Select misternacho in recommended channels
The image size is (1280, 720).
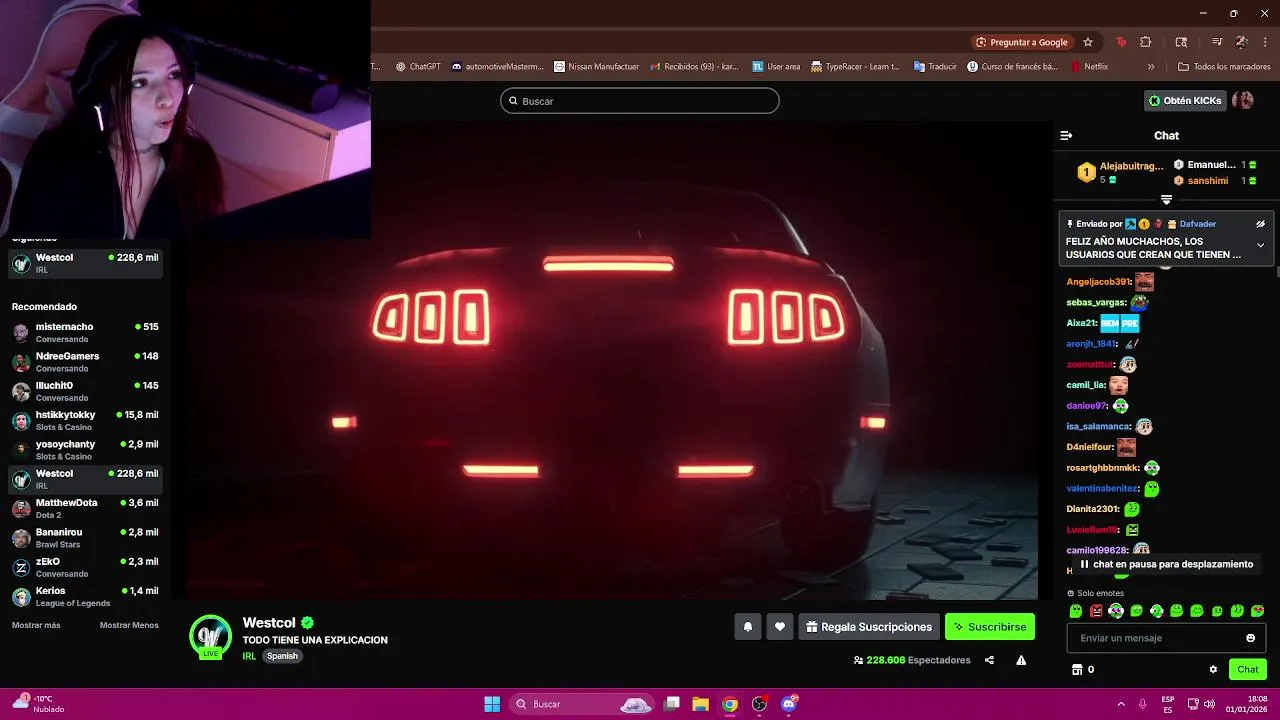tap(85, 333)
